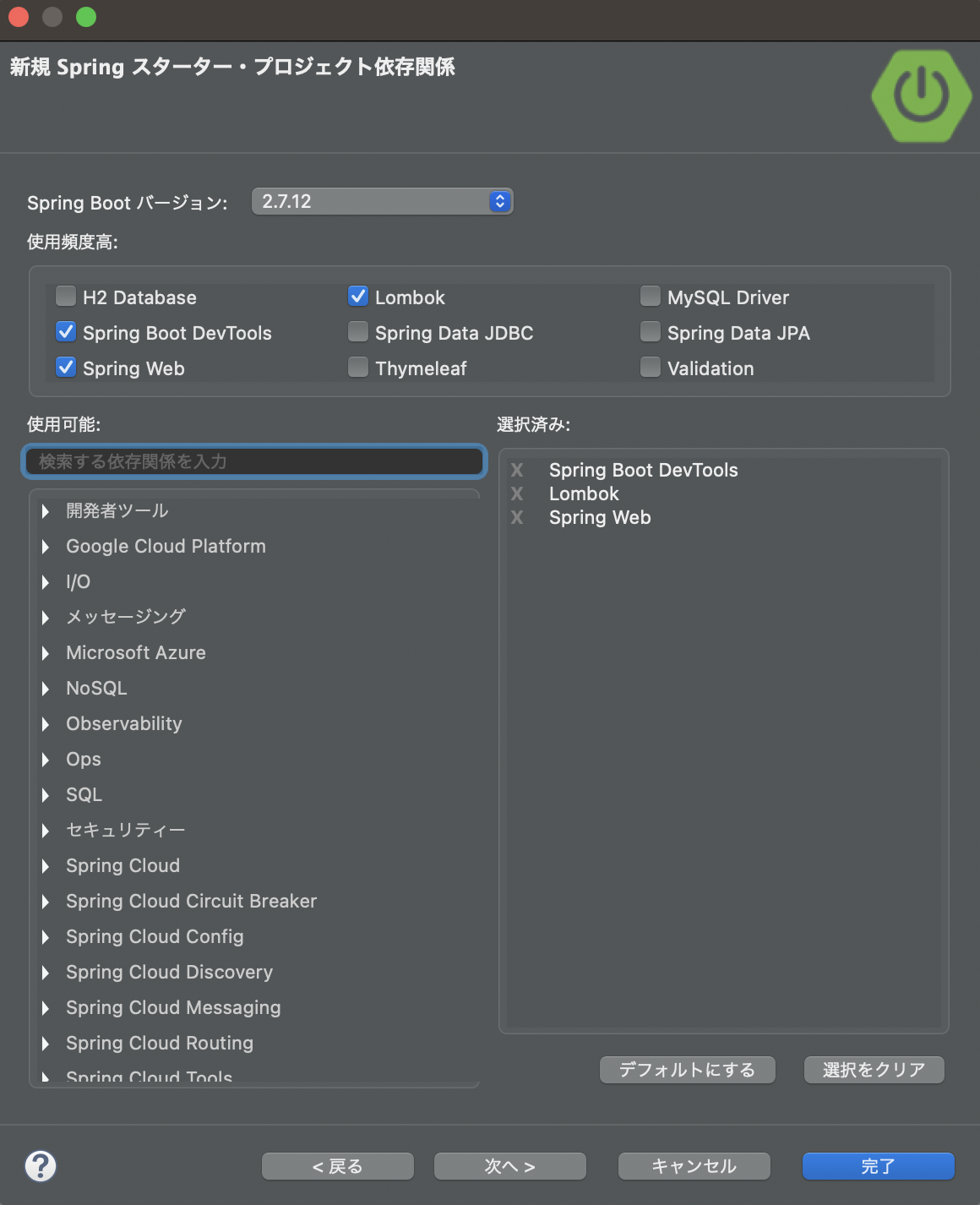Image resolution: width=980 pixels, height=1205 pixels.
Task: Enable the Spring Data JPA dependency
Action: pos(651,331)
